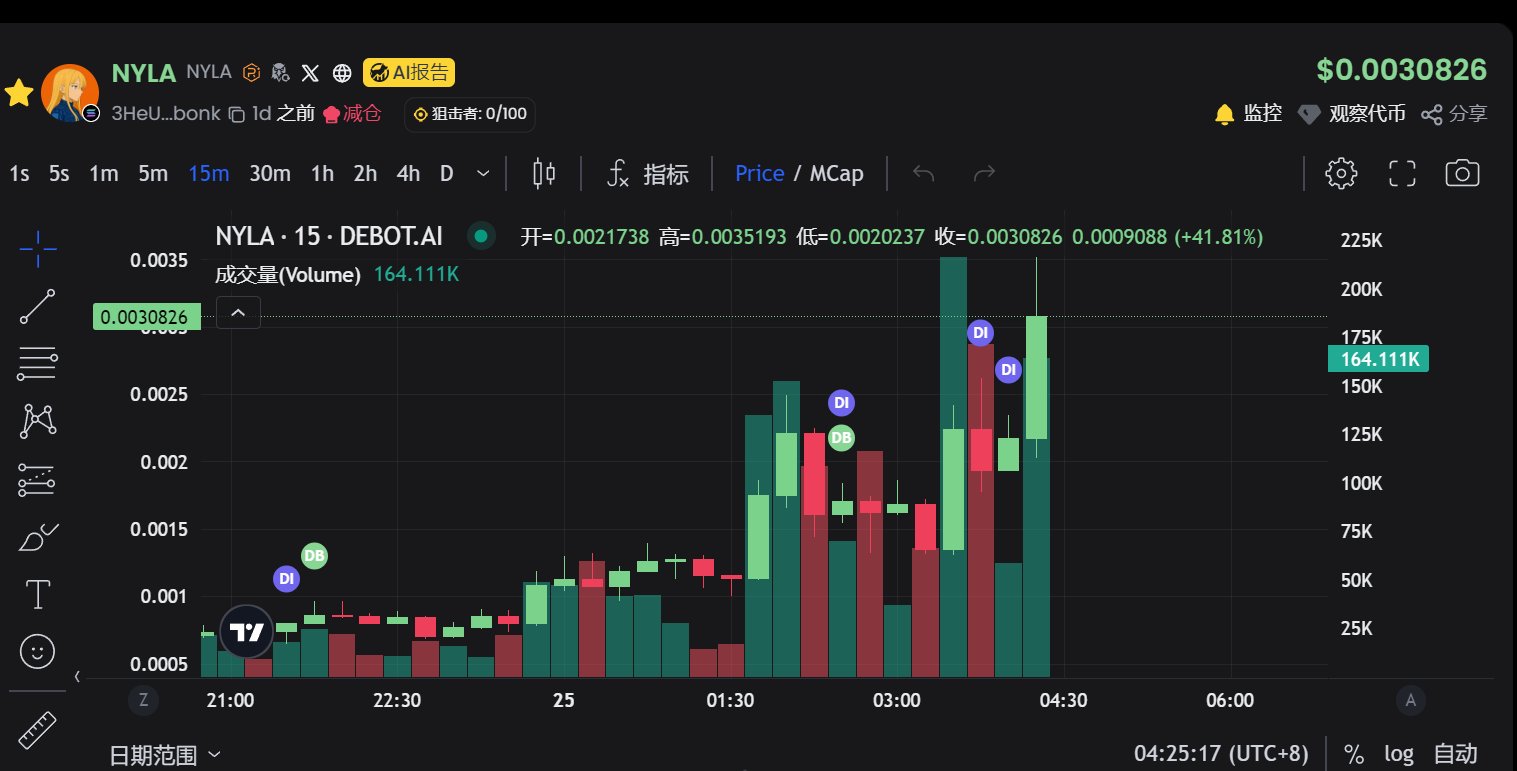Viewport: 1517px width, 771px height.
Task: Click the 0.0030826 current price label
Action: 146,317
